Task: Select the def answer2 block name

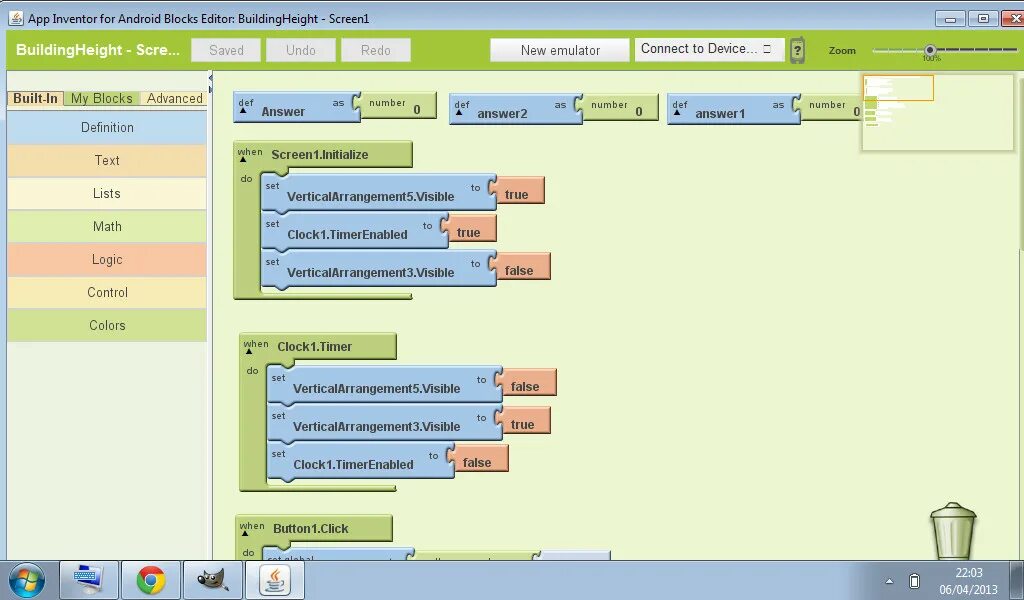Action: (x=502, y=114)
